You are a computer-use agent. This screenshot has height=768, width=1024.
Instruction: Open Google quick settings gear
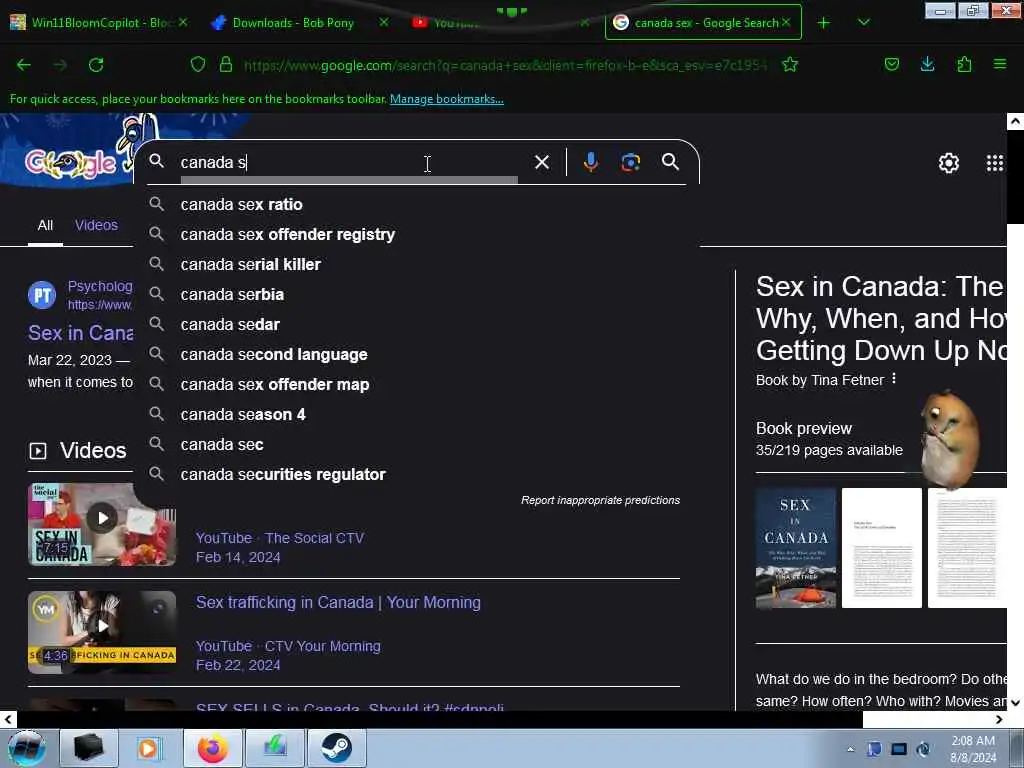(948, 163)
